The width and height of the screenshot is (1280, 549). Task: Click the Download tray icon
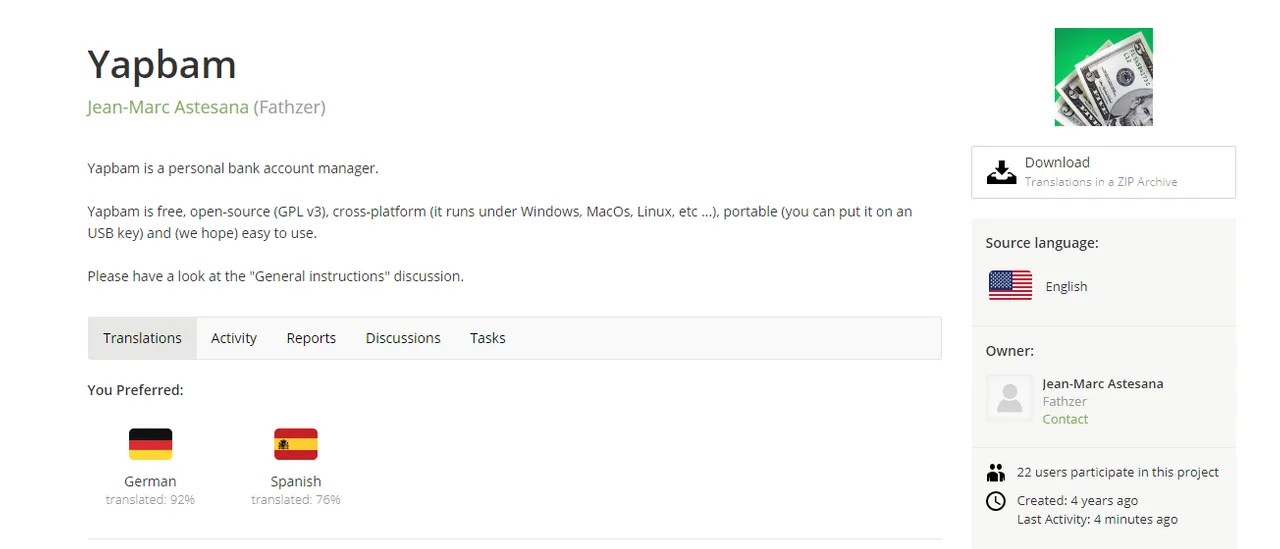(x=1001, y=172)
